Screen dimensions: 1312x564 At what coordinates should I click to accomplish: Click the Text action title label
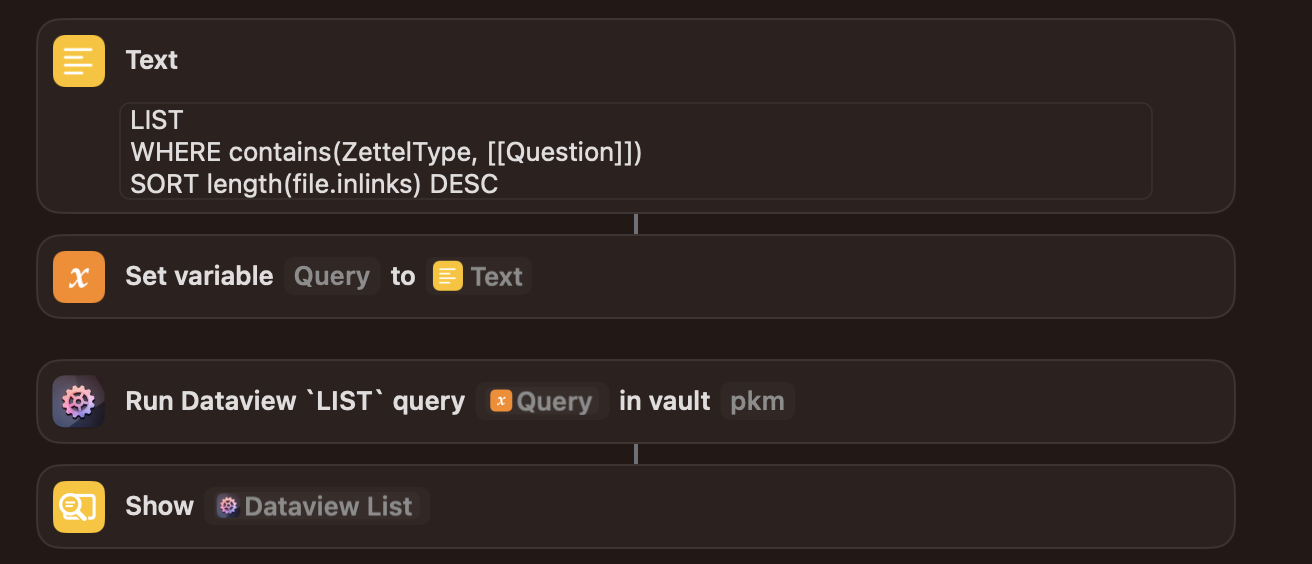pyautogui.click(x=152, y=60)
